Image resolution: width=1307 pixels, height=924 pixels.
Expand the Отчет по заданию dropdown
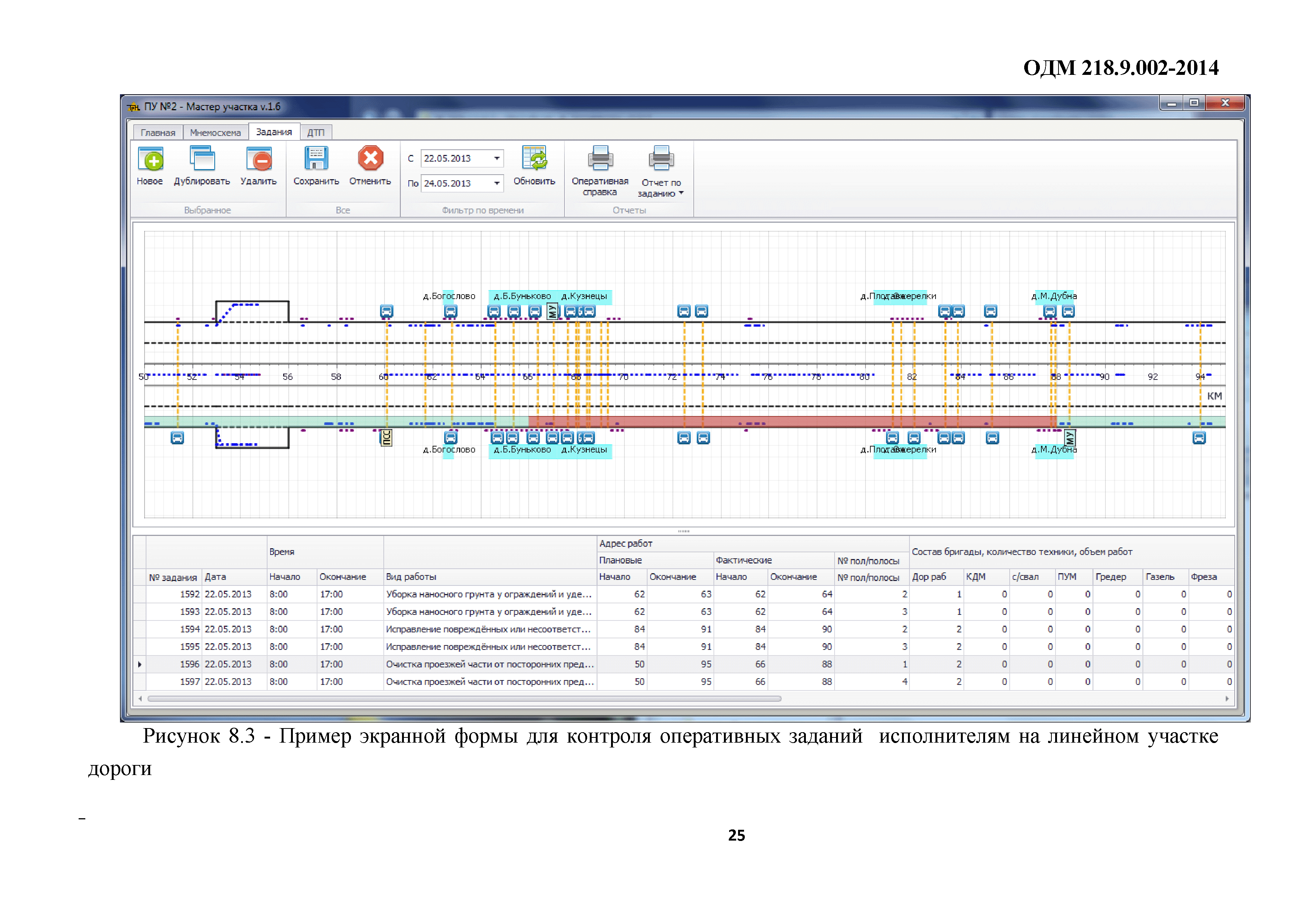pos(681,193)
